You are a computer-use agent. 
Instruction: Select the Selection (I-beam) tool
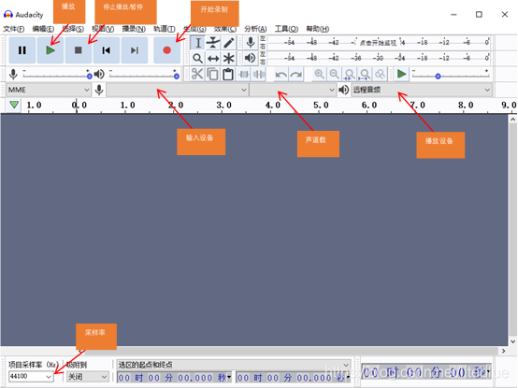click(x=198, y=43)
